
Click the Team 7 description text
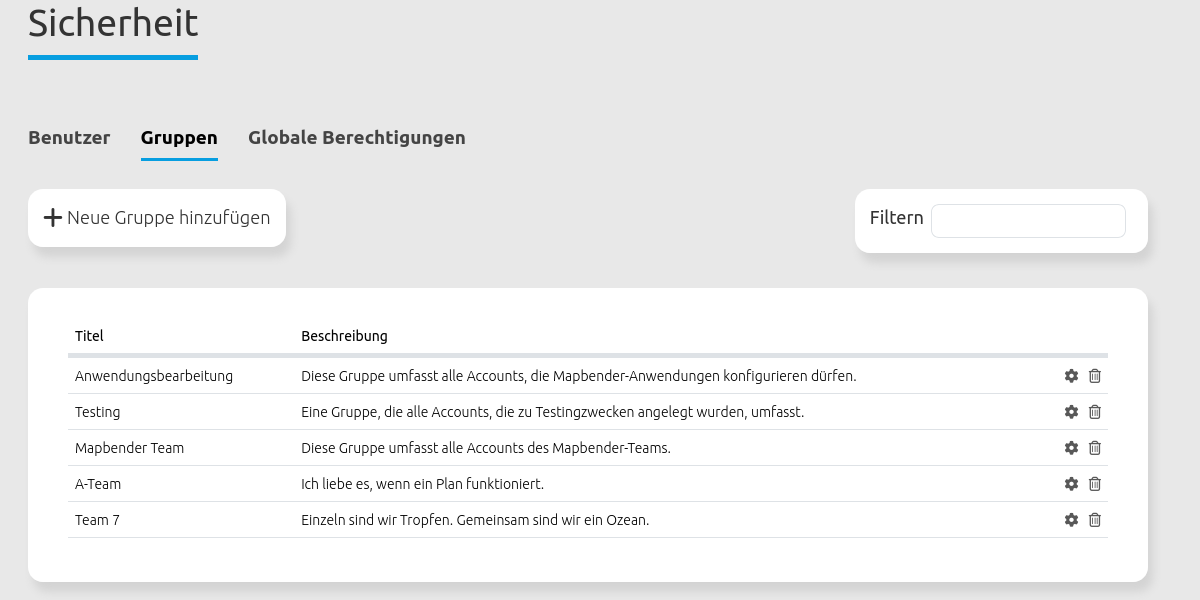[475, 520]
